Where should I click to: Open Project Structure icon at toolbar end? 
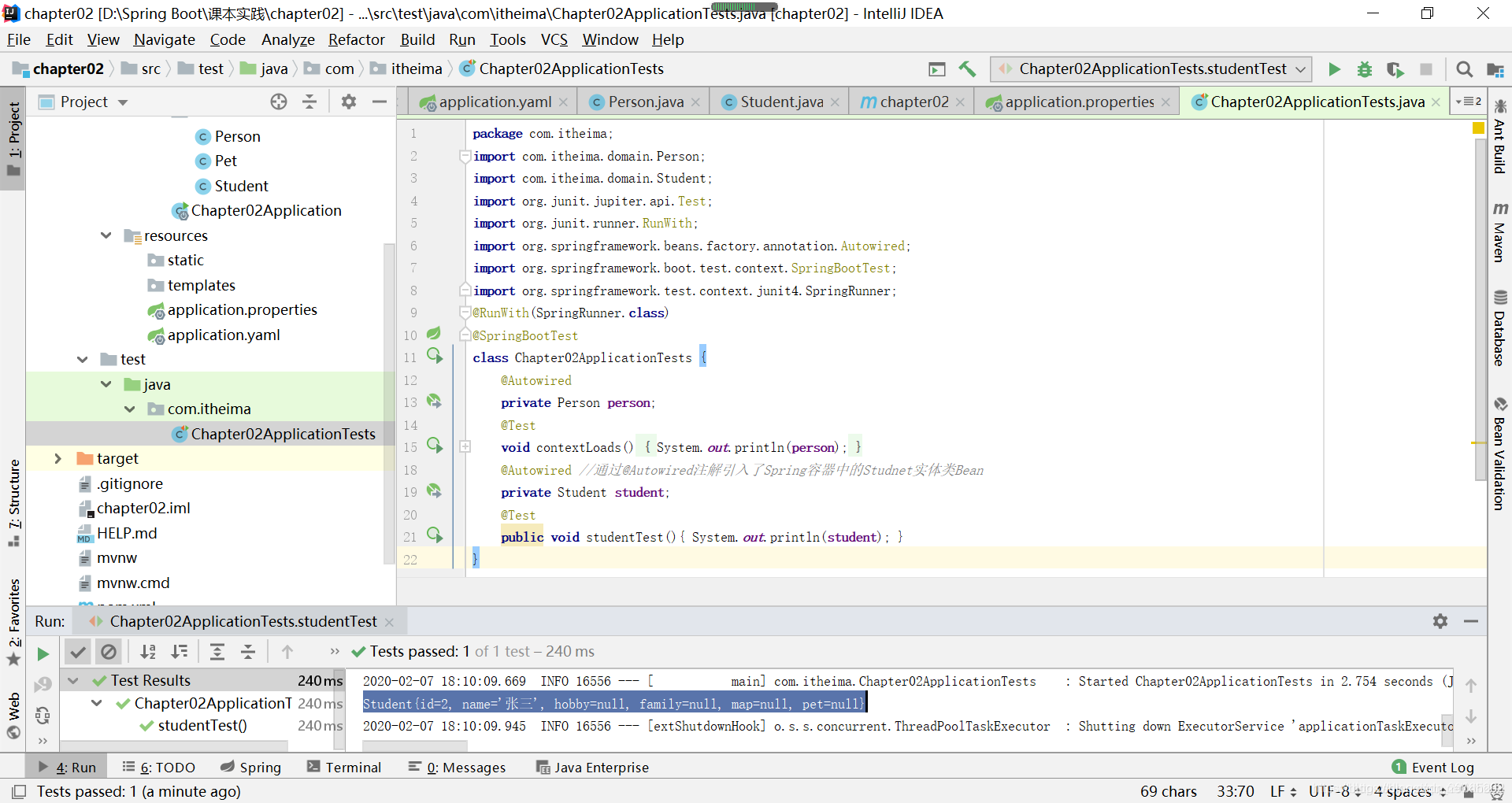[x=1495, y=69]
